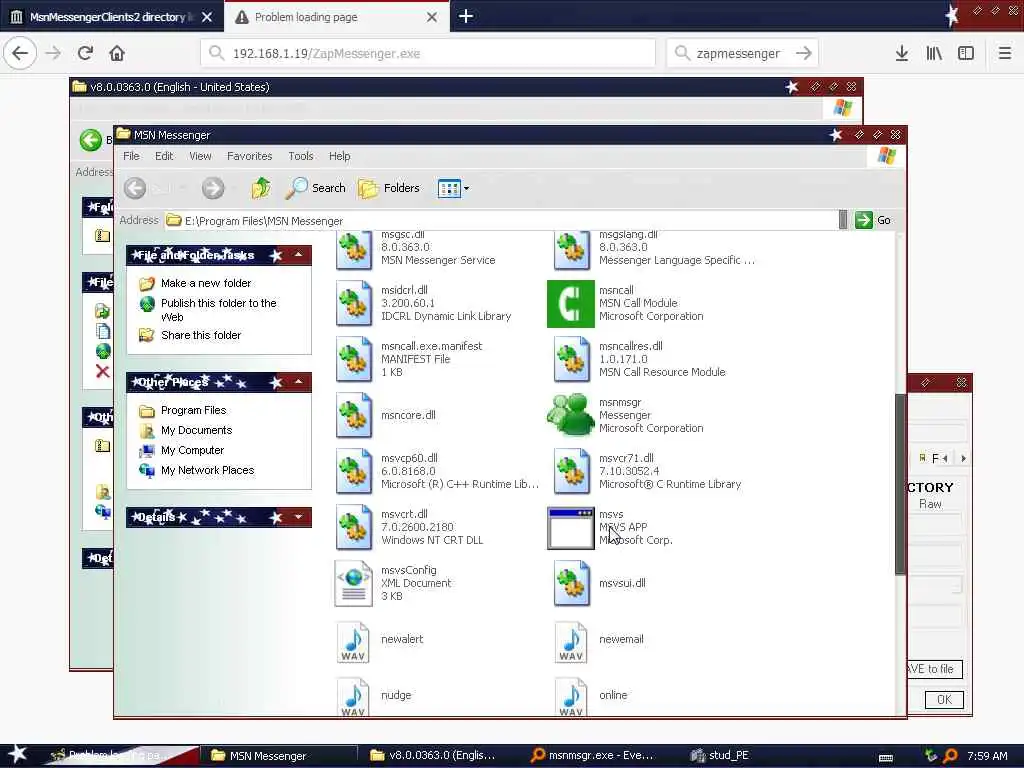Select the msvcp60.dll file icon
The height and width of the screenshot is (768, 1024).
(353, 472)
